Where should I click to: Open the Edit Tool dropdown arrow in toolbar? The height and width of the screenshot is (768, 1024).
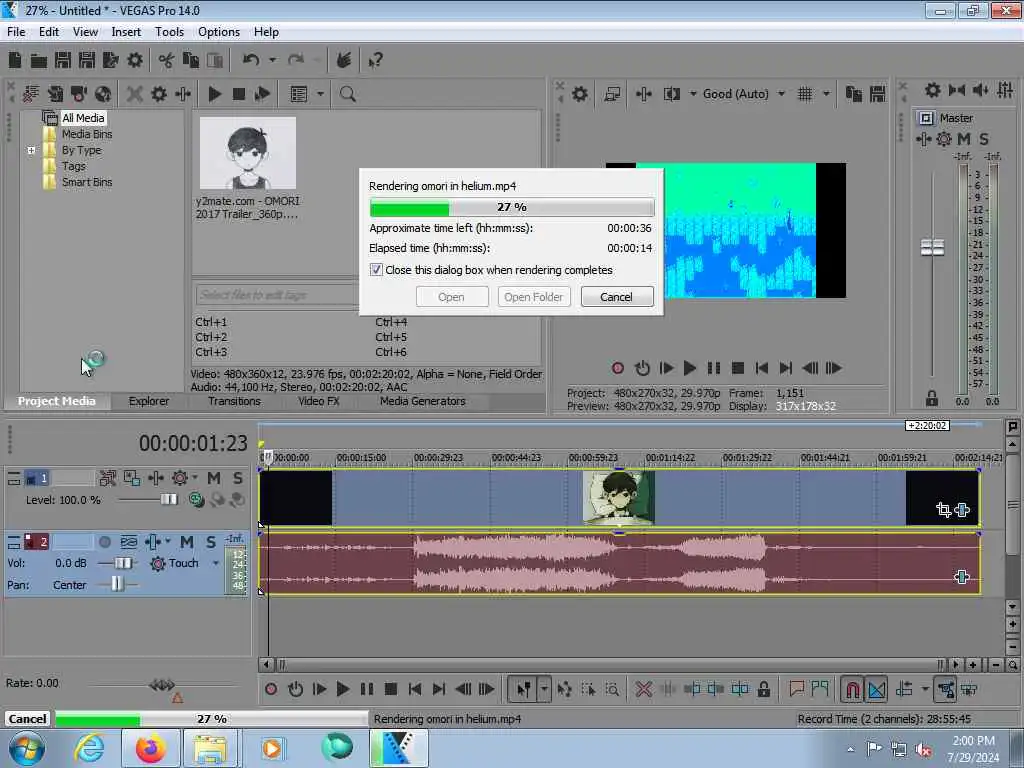(x=544, y=689)
